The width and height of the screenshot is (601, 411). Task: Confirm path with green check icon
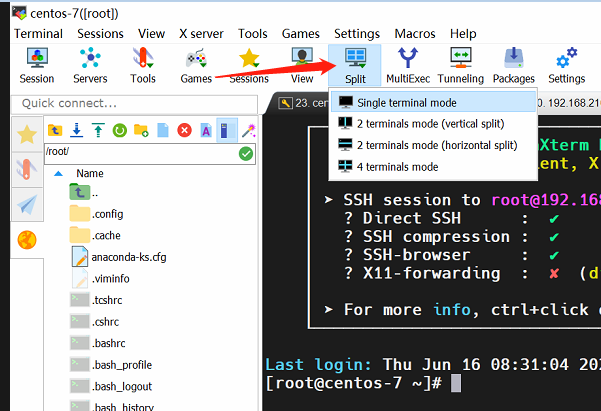pos(246,154)
